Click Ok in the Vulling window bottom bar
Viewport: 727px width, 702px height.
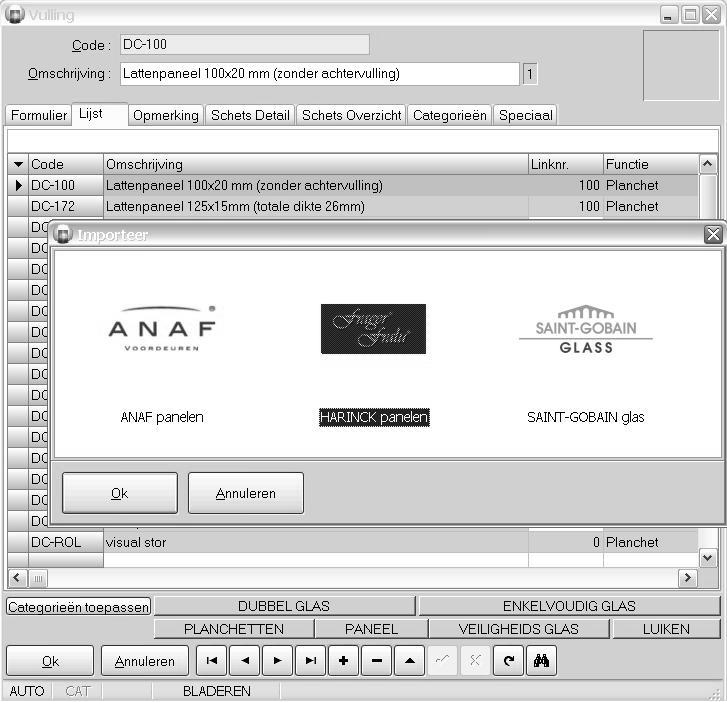pyautogui.click(x=50, y=661)
